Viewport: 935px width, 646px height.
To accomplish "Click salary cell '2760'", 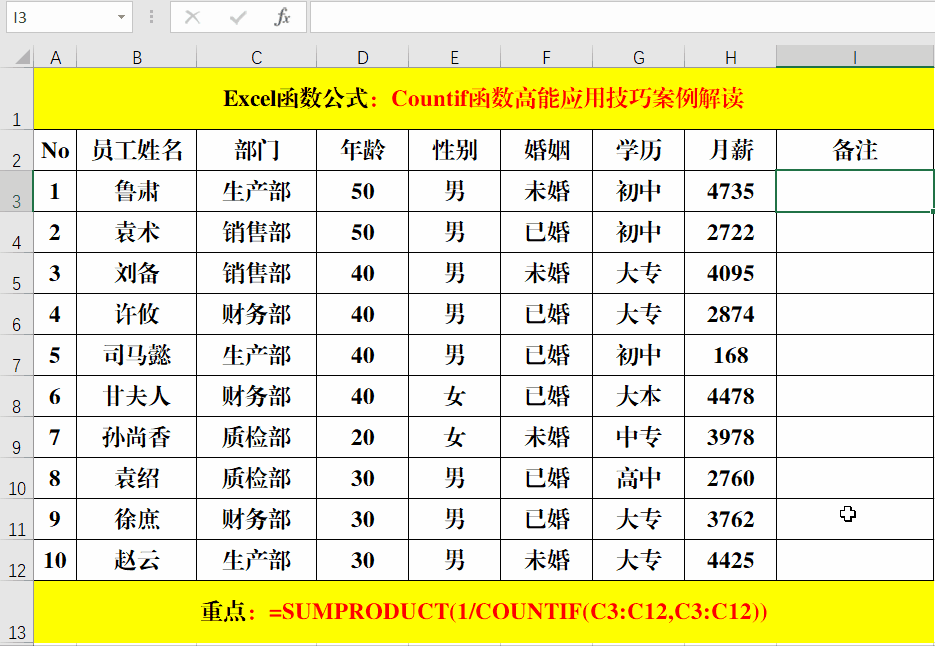I will pos(730,478).
